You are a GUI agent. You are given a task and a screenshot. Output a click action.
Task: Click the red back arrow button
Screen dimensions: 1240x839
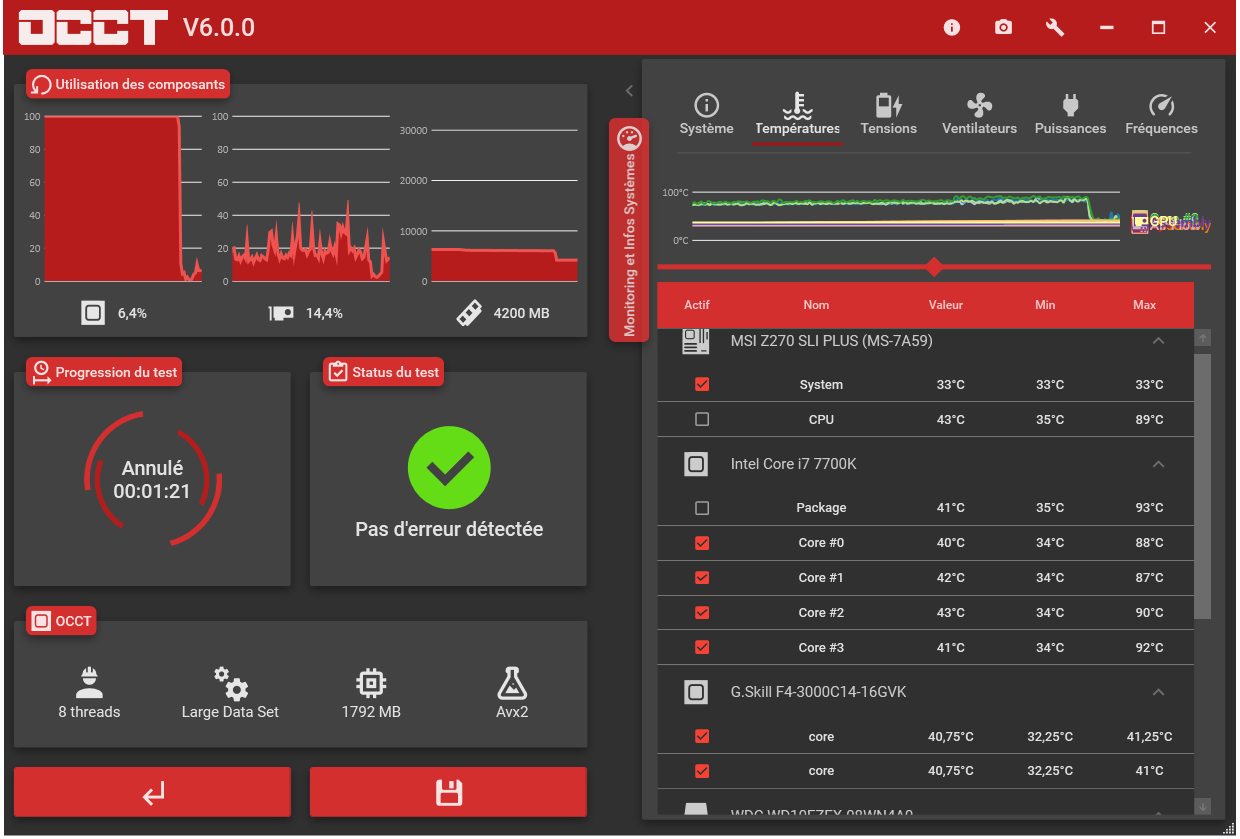pos(152,793)
